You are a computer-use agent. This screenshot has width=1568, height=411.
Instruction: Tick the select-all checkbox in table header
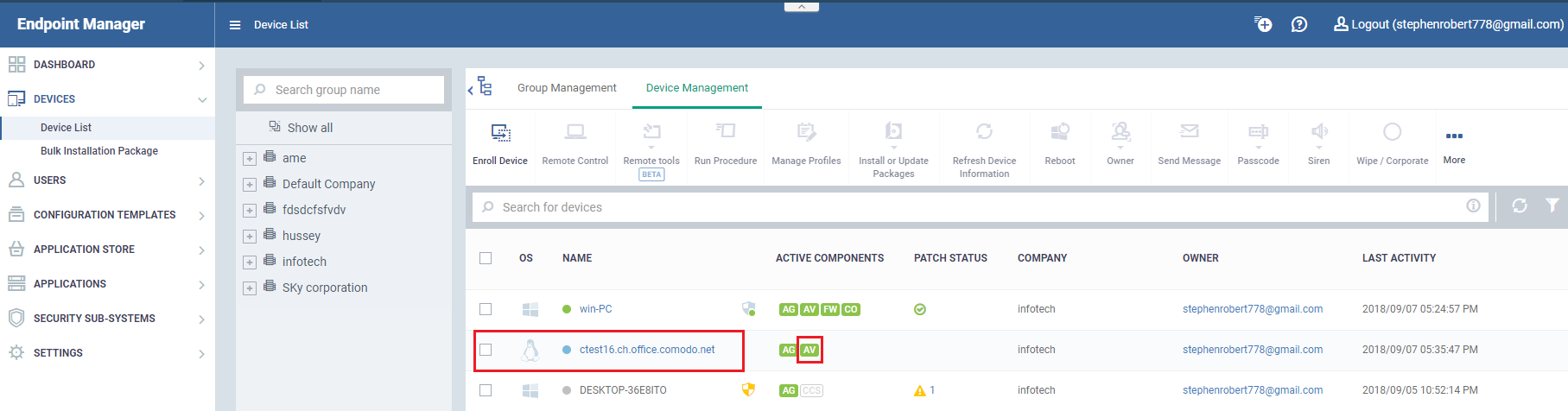(x=486, y=258)
